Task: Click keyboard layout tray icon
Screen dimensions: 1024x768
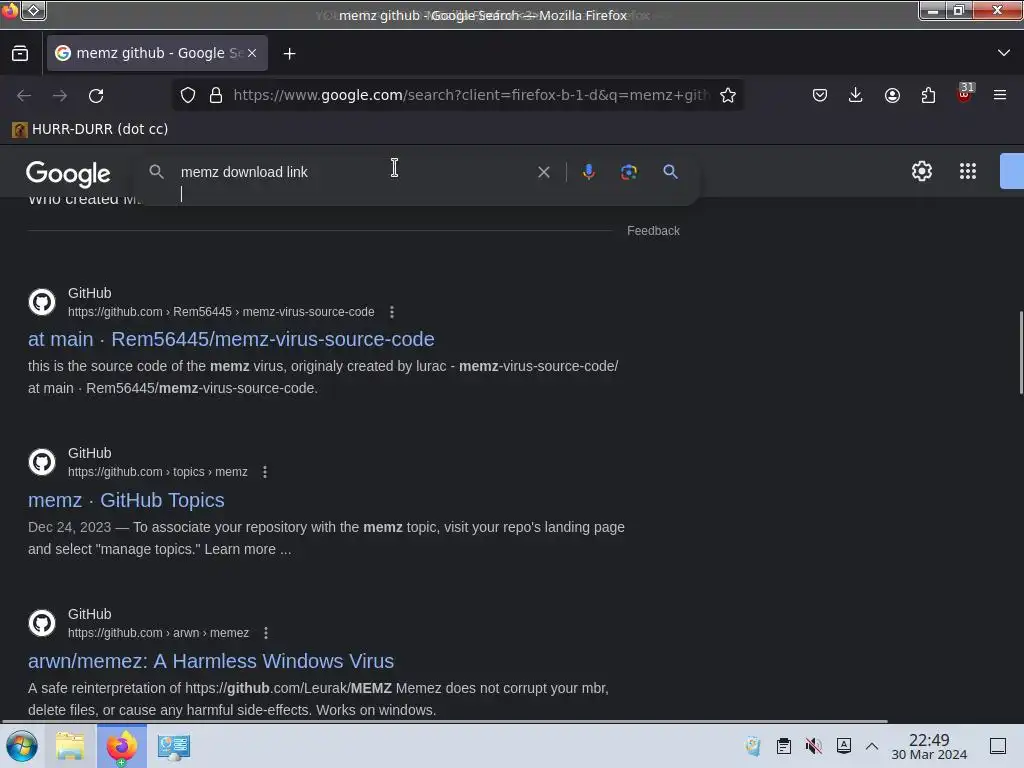Action: [844, 745]
